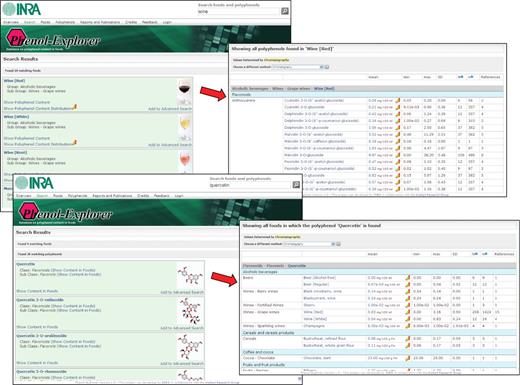Click go button beside Wine panel method dropdown
Screen dimensions: 520x385
tap(327, 67)
